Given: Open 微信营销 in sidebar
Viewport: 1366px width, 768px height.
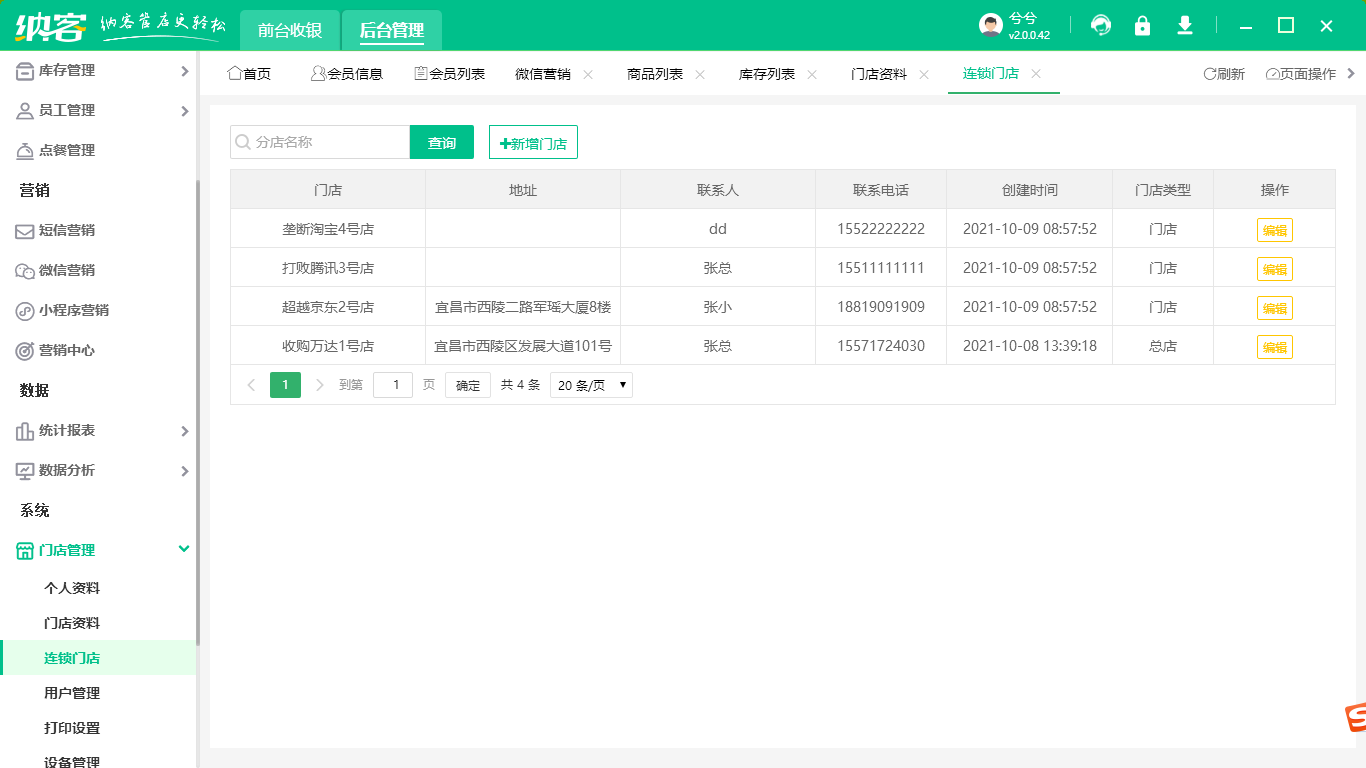Looking at the screenshot, I should [66, 270].
